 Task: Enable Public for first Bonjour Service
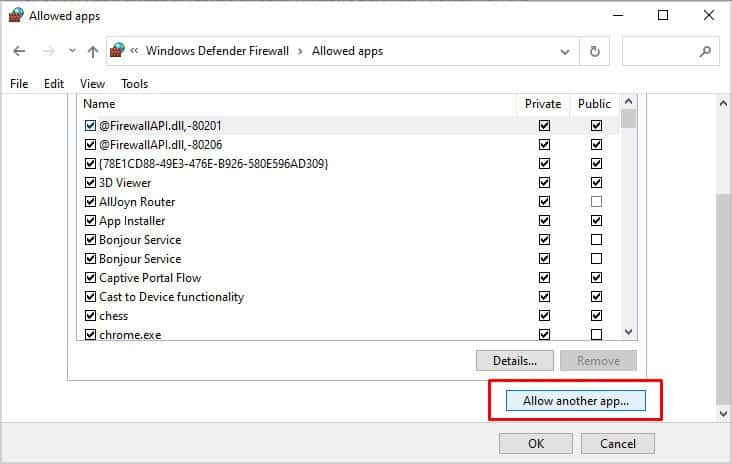[596, 239]
